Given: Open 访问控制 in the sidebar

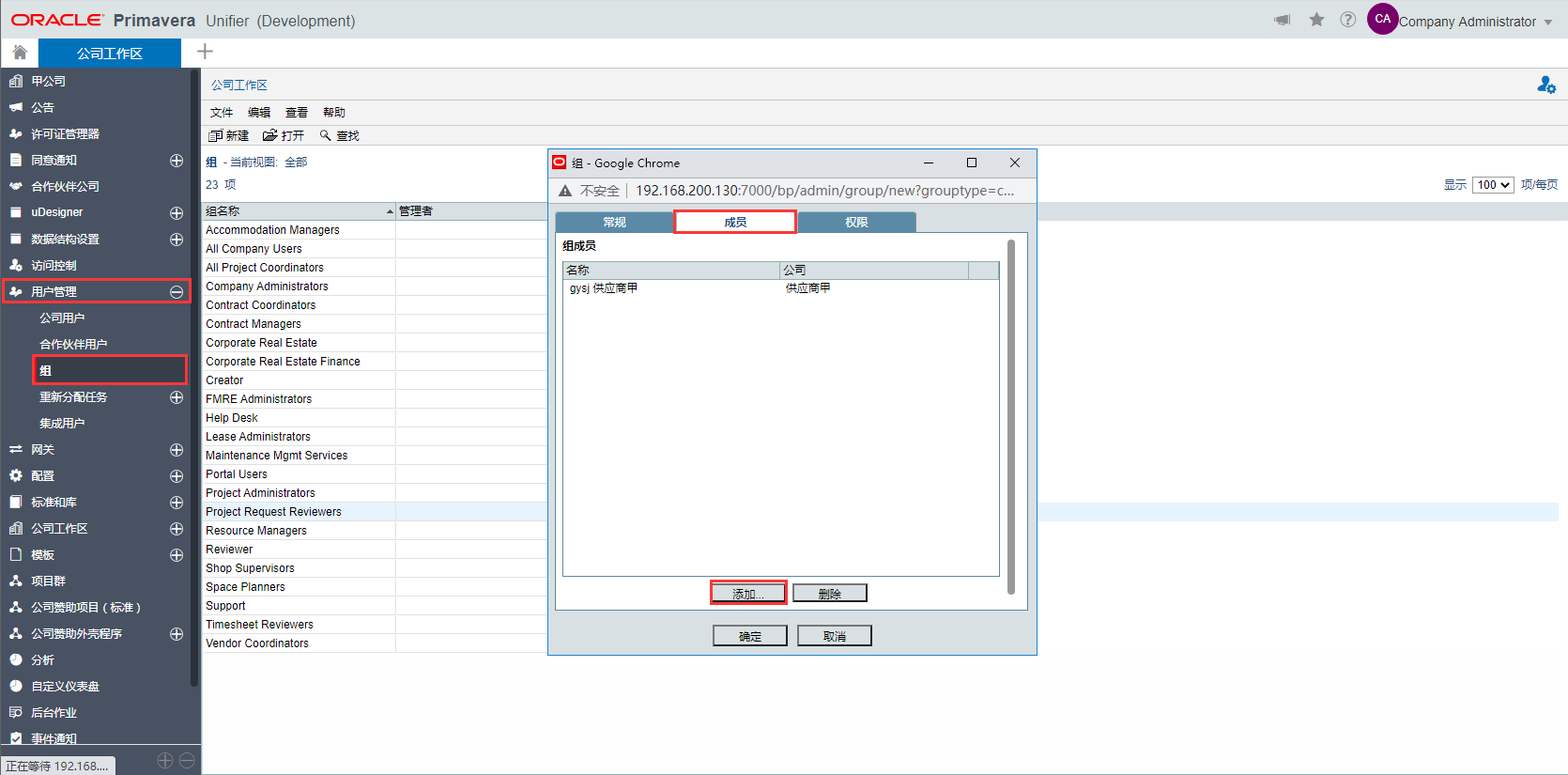Looking at the screenshot, I should pos(54,266).
